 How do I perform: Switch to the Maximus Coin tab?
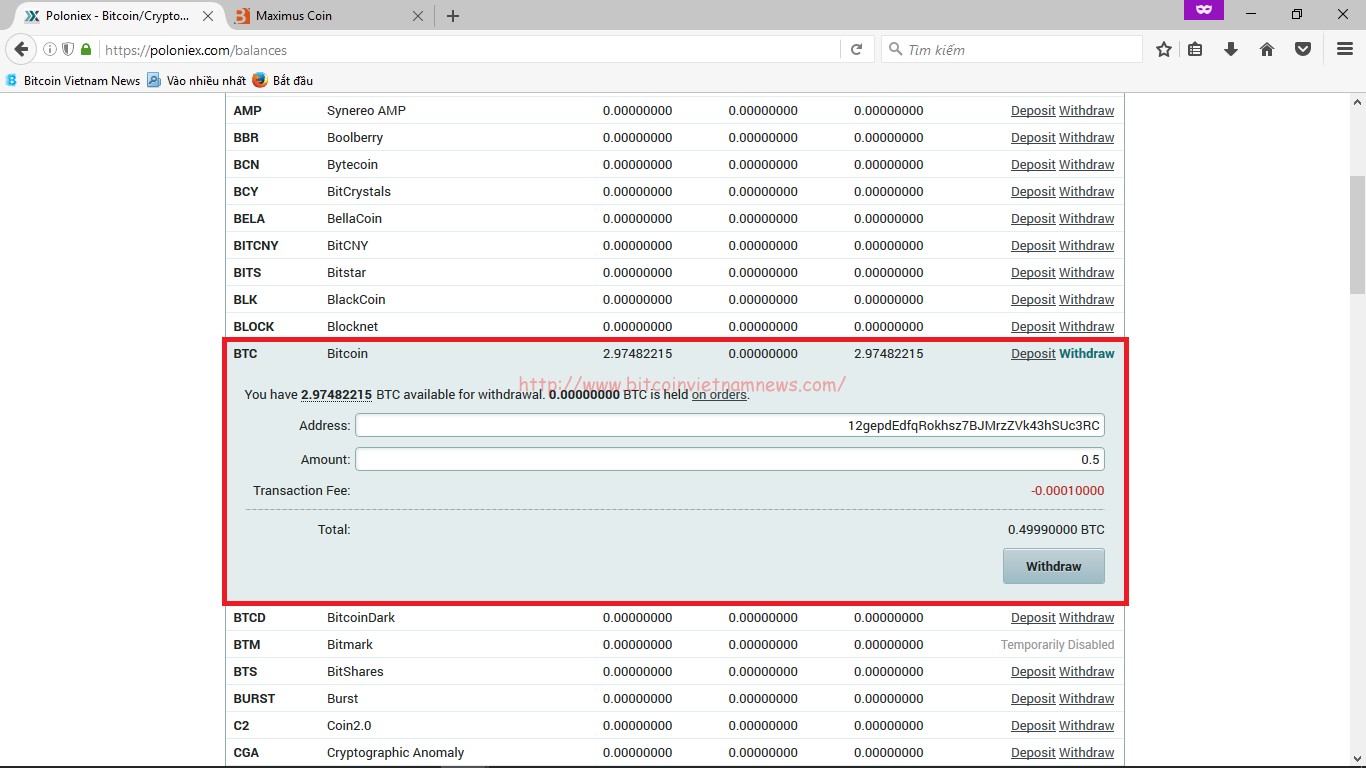(x=329, y=16)
